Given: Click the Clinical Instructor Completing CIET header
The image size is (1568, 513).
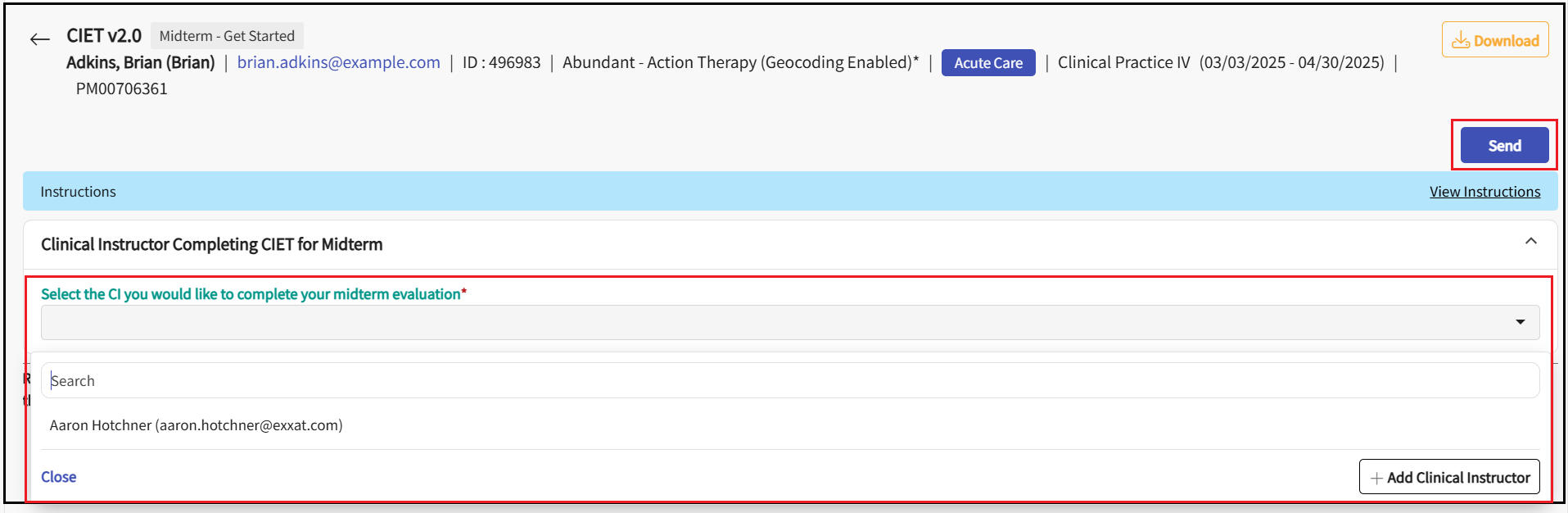Looking at the screenshot, I should pos(212,244).
